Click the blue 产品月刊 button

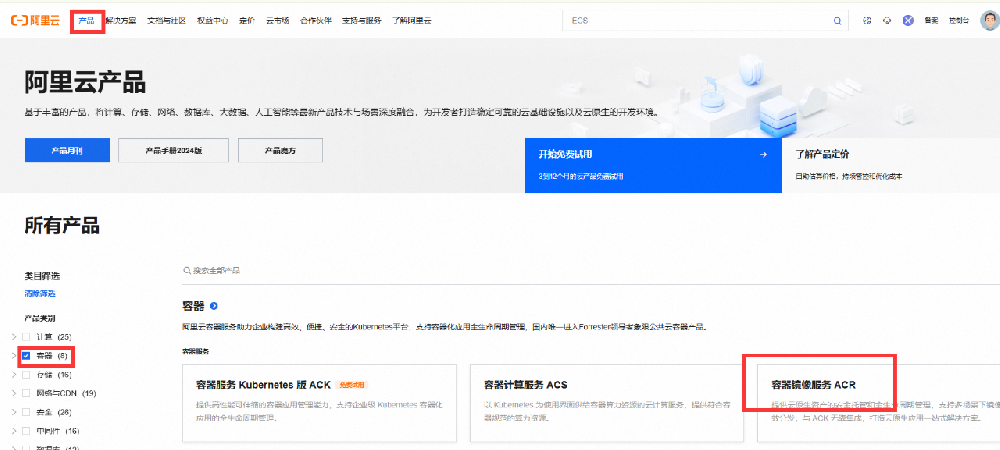[x=68, y=150]
